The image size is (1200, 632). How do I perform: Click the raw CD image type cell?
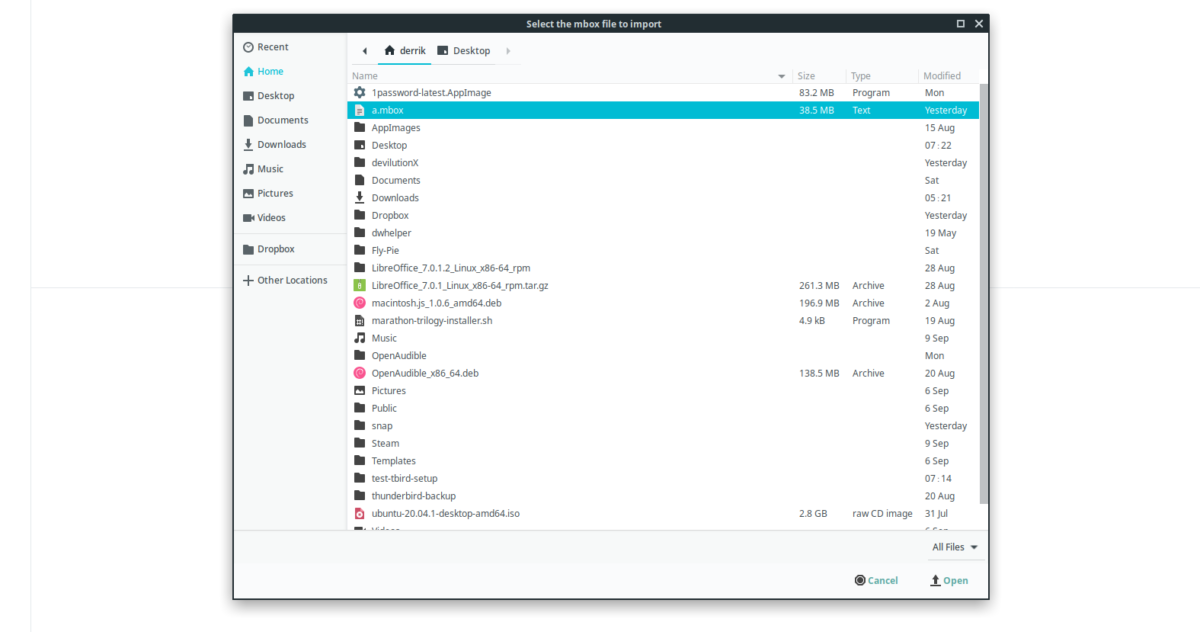tap(882, 513)
